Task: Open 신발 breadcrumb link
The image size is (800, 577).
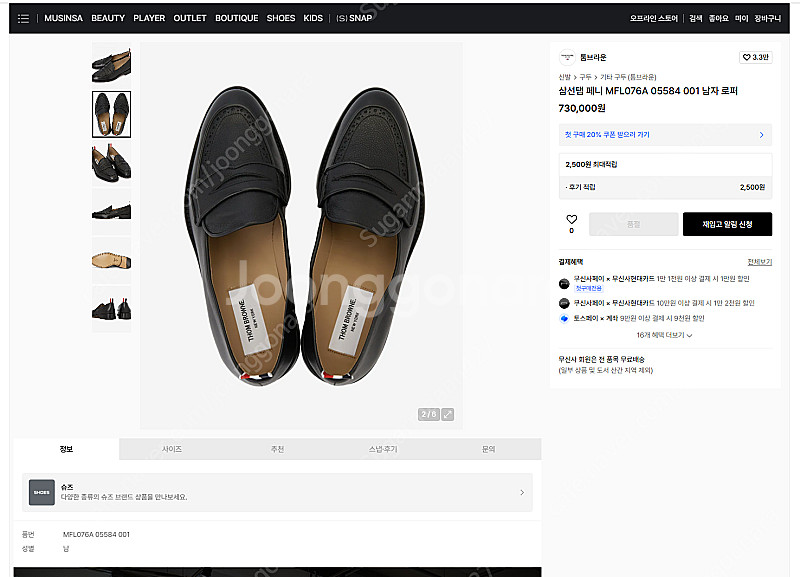Action: tap(564, 77)
